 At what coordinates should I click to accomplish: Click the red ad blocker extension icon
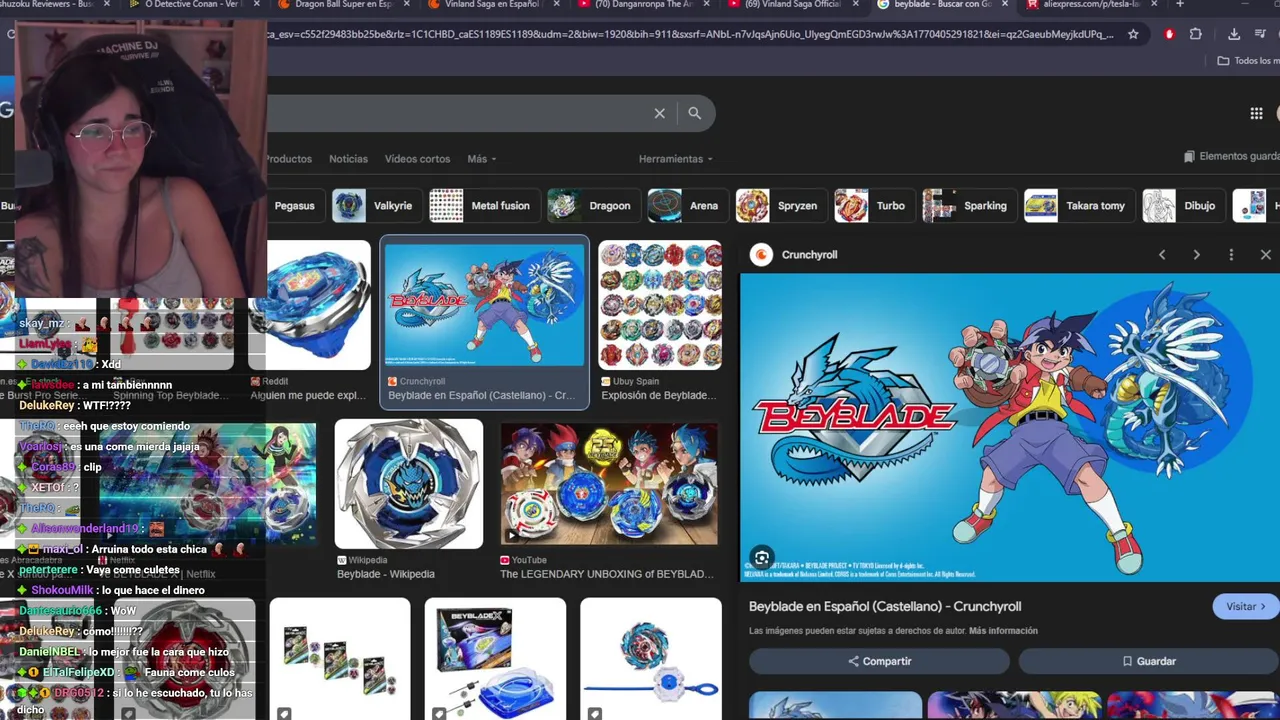[1169, 34]
